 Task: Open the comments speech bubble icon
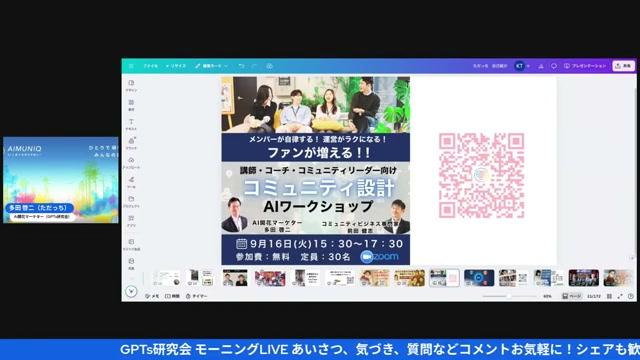point(554,66)
